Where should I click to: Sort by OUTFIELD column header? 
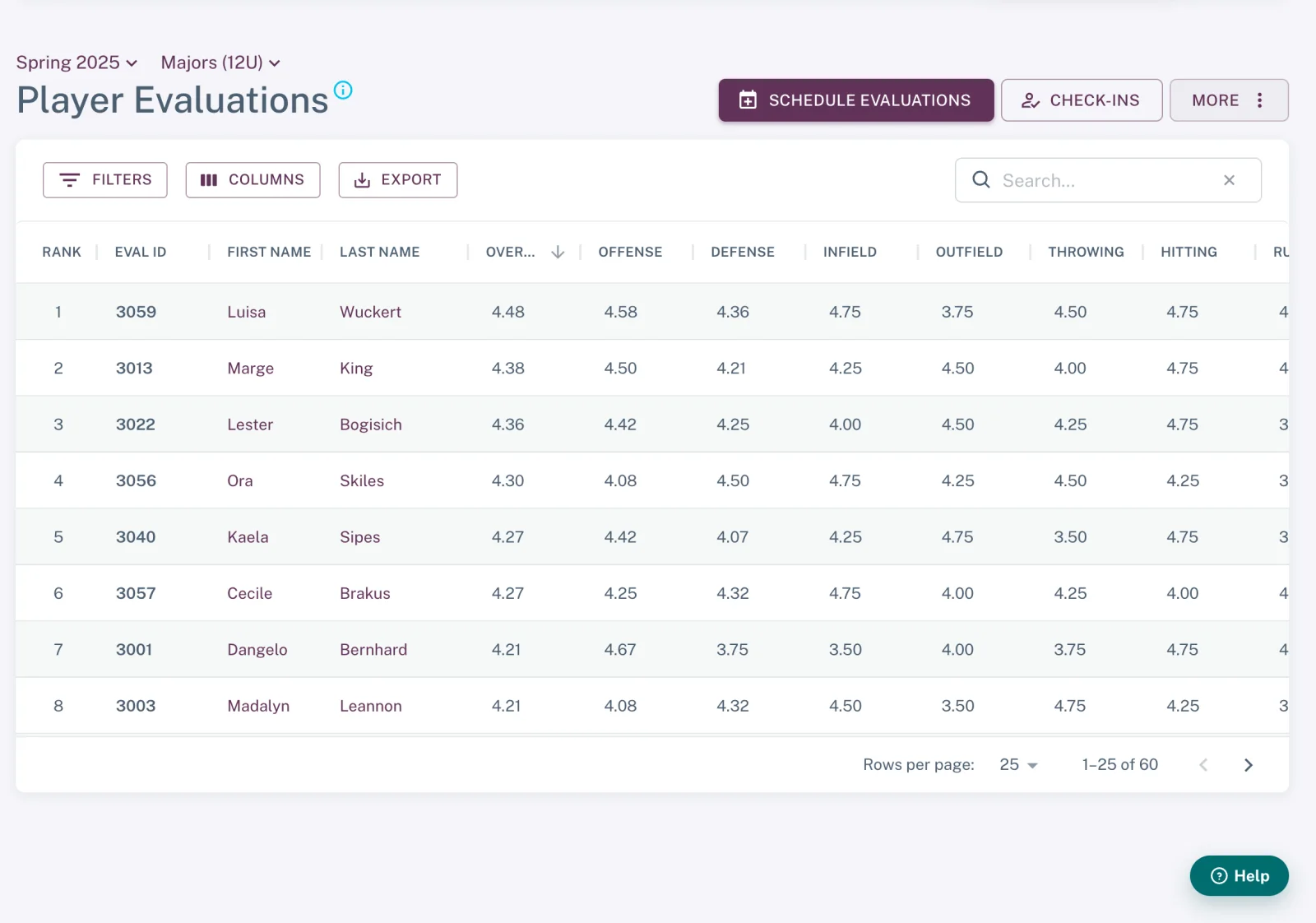[x=969, y=252]
